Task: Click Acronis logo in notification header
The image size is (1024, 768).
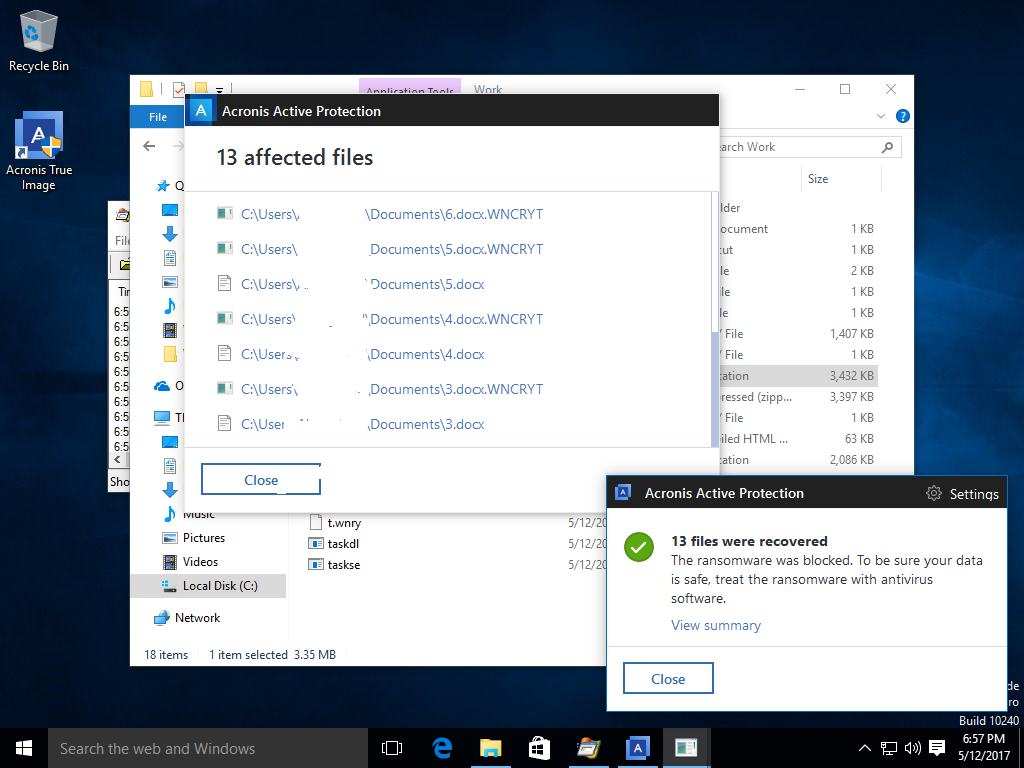Action: tap(623, 492)
